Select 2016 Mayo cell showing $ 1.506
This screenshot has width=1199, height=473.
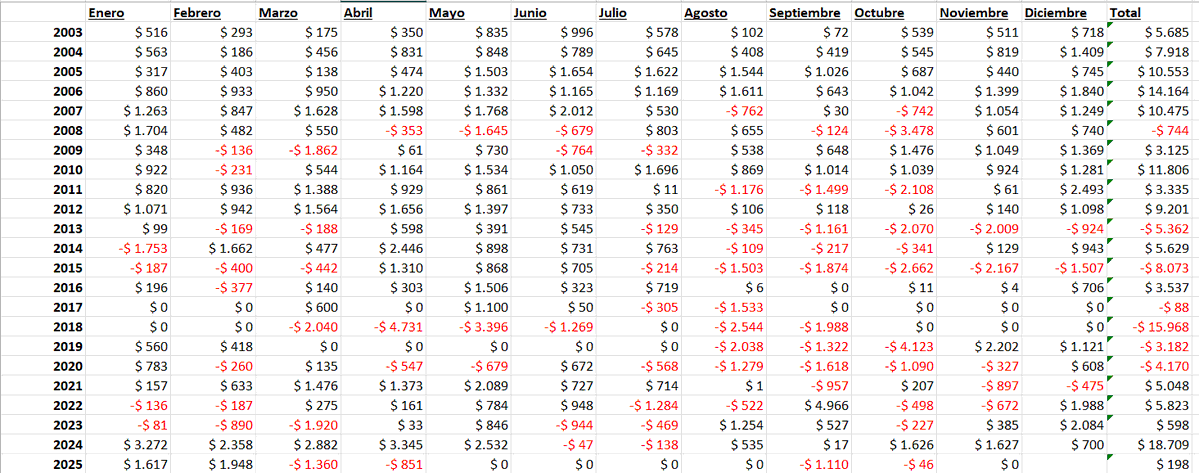pos(469,287)
